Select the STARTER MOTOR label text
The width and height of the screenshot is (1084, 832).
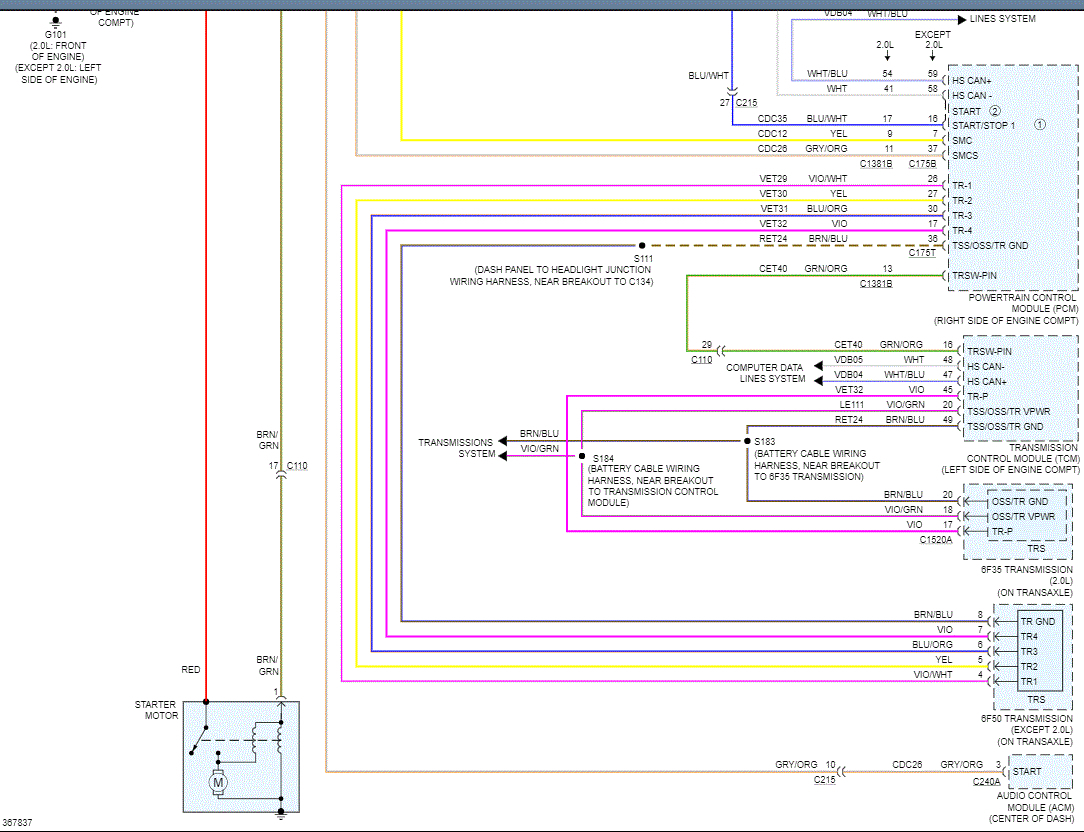point(156,710)
